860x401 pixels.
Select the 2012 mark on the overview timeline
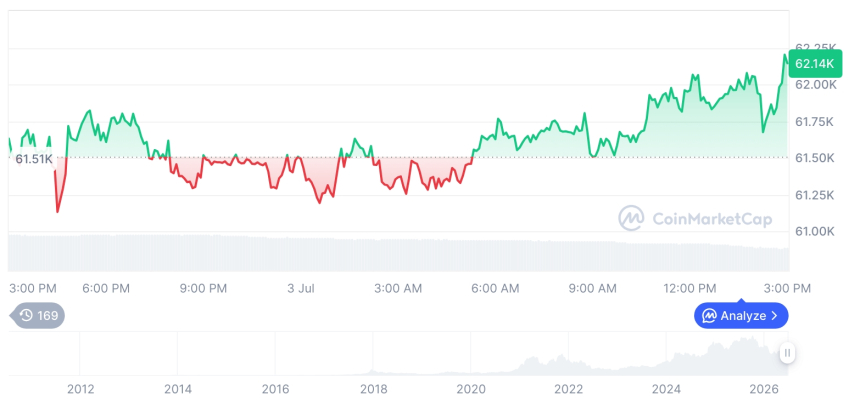click(81, 389)
